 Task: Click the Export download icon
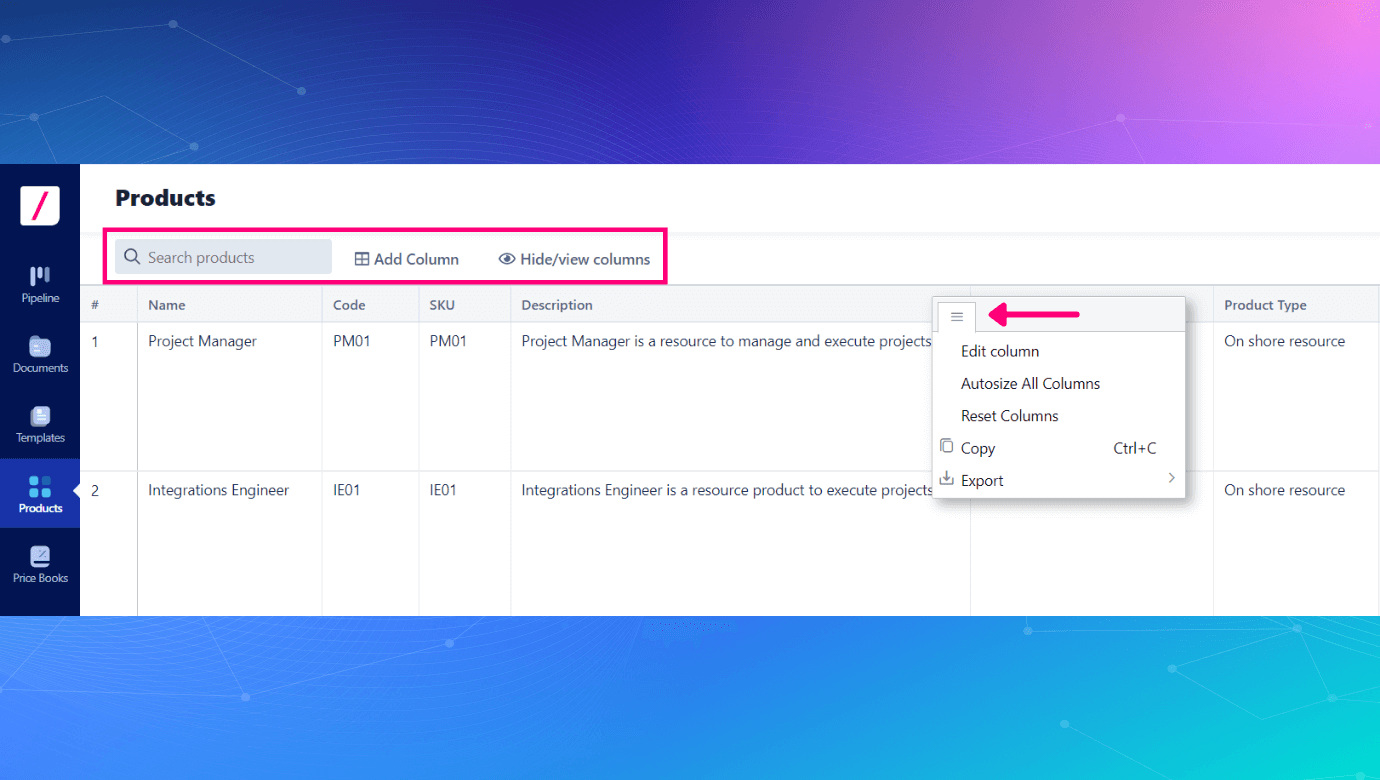point(947,479)
